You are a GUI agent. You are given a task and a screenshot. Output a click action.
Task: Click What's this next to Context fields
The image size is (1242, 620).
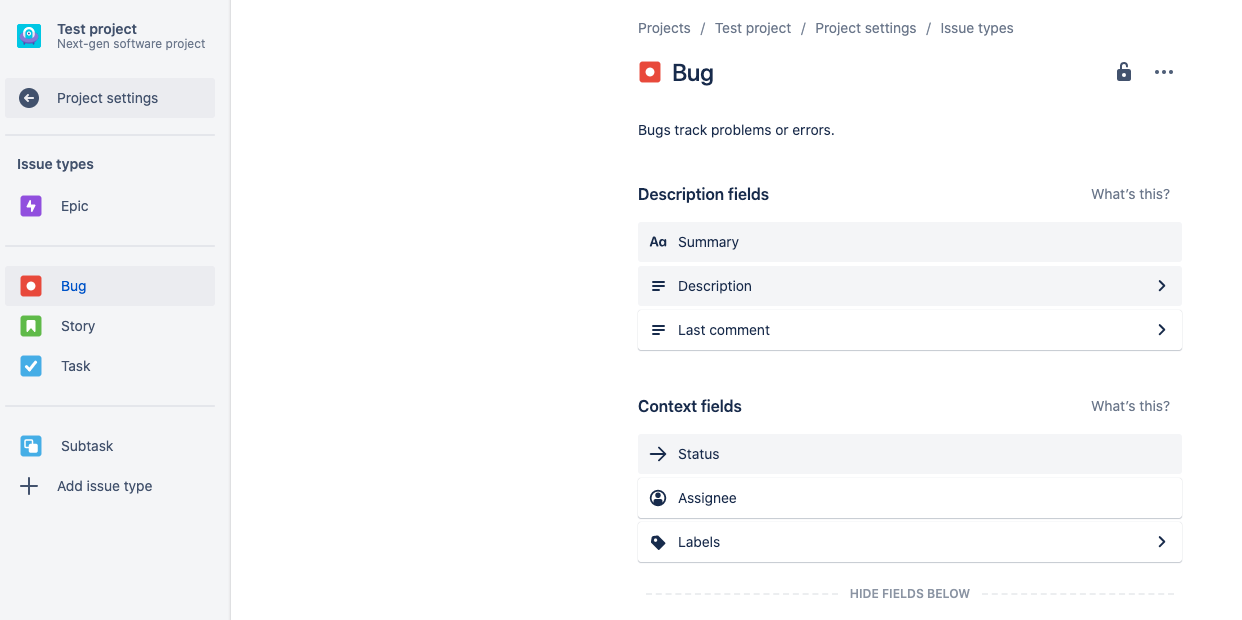pos(1129,405)
